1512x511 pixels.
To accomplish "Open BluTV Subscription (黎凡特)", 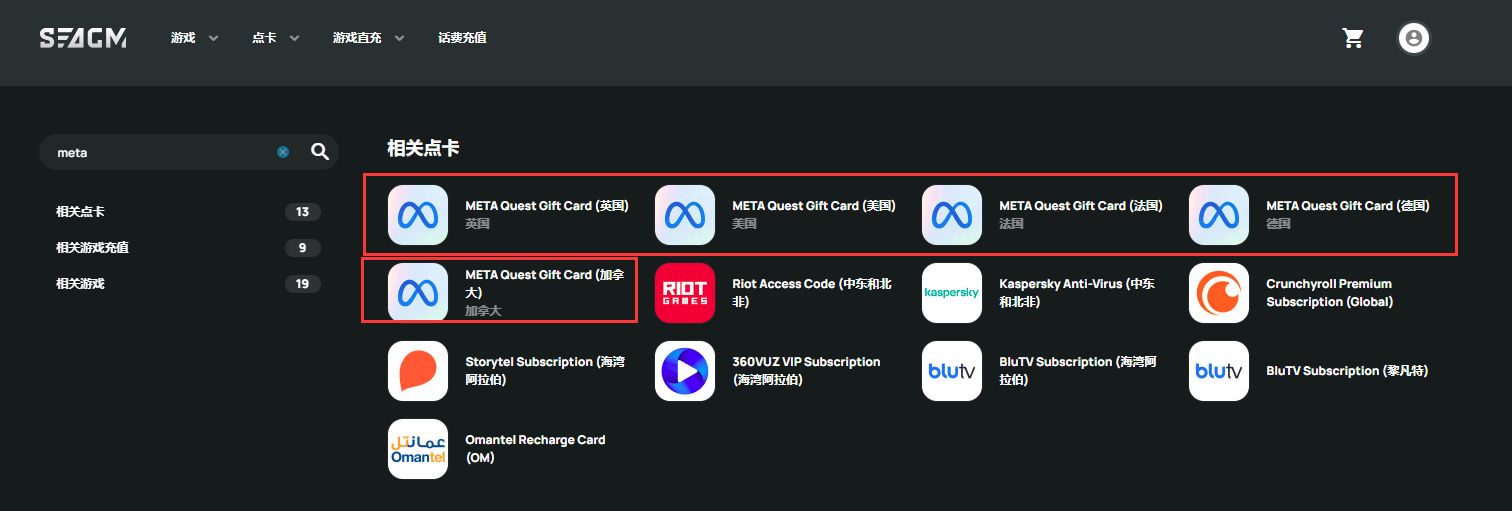I will (x=1347, y=371).
